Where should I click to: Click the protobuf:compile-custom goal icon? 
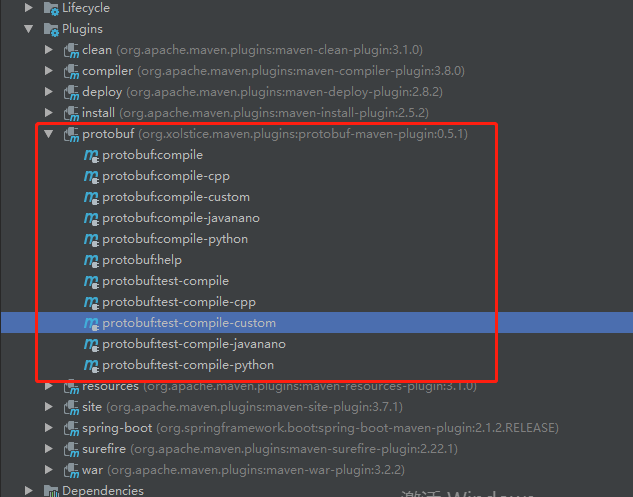pyautogui.click(x=91, y=197)
